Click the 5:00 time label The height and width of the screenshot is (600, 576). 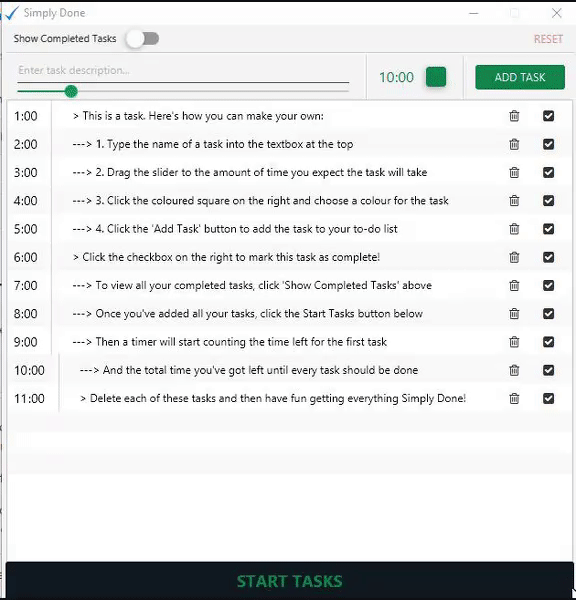pos(26,229)
